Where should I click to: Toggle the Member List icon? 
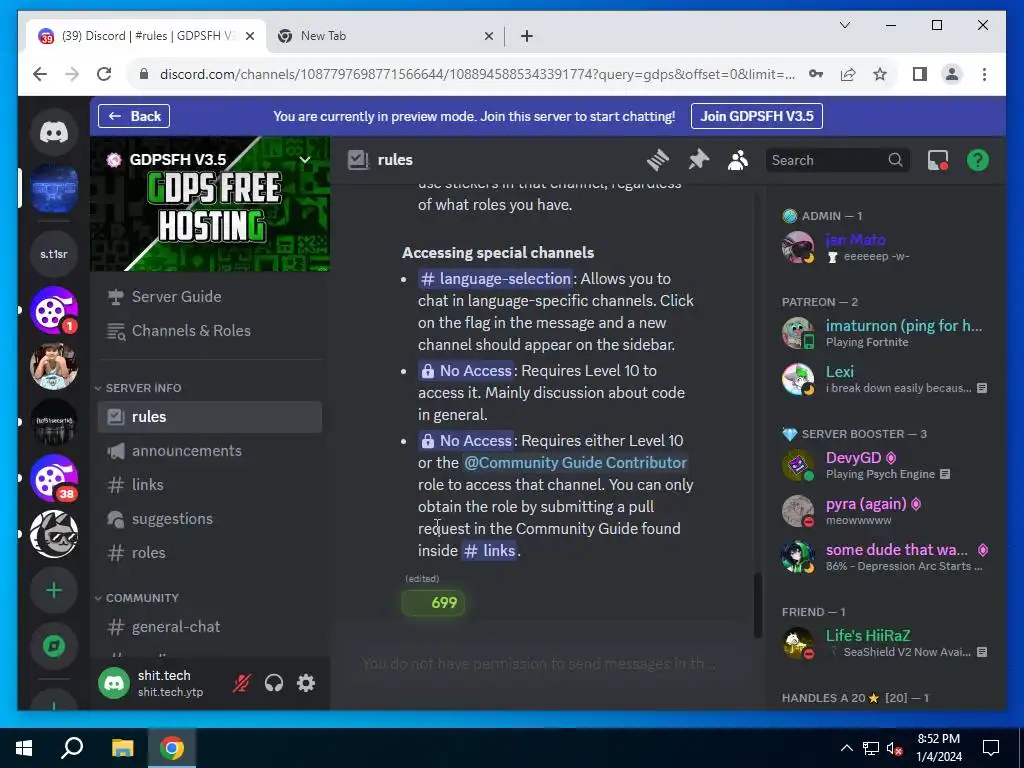pyautogui.click(x=738, y=160)
